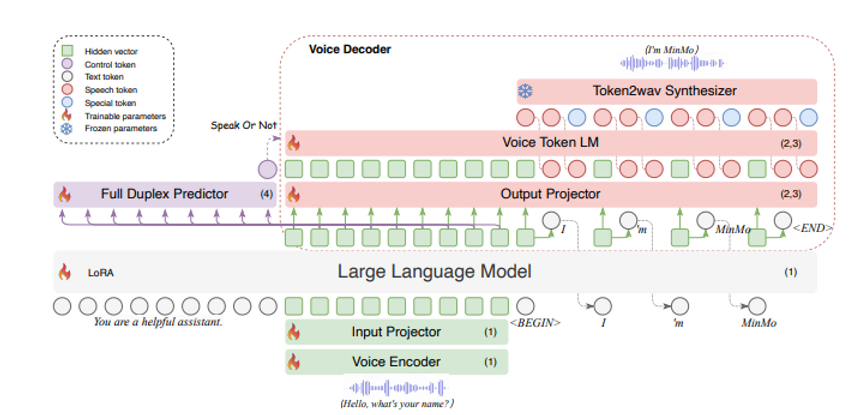The width and height of the screenshot is (861, 415).
Task: Click the flame icon beside the LoRA label
Action: point(65,272)
